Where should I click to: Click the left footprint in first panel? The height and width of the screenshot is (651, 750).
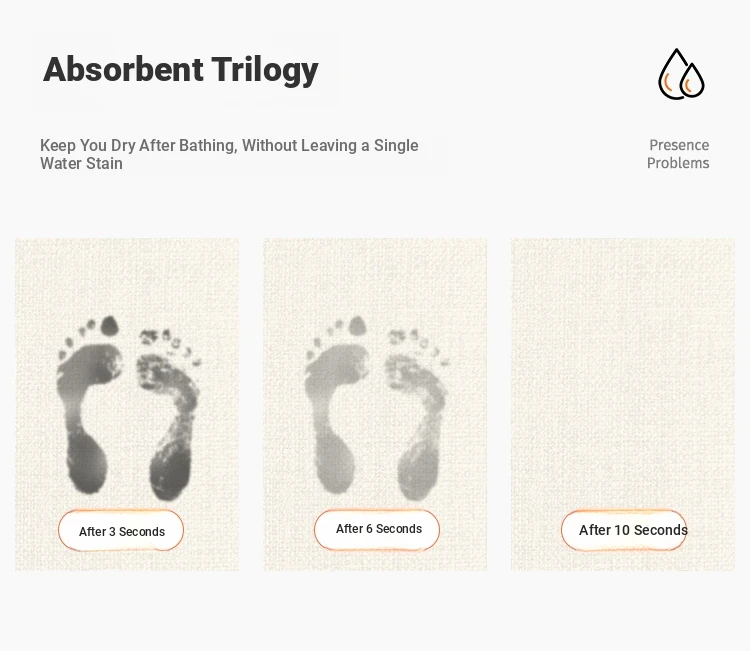pyautogui.click(x=88, y=406)
